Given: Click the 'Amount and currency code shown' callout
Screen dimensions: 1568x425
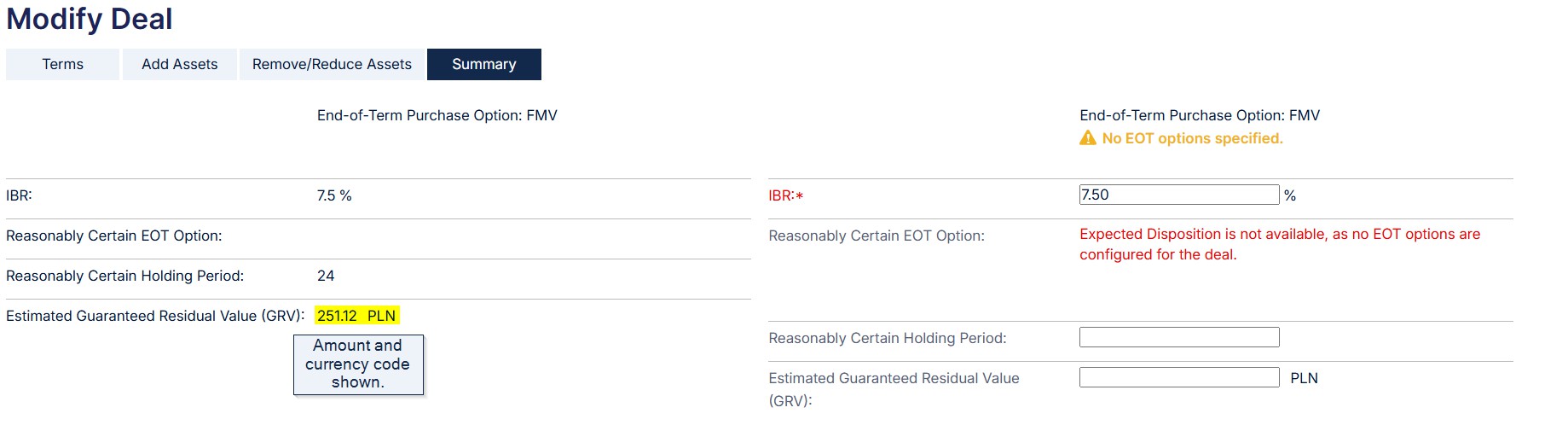Looking at the screenshot, I should (358, 364).
